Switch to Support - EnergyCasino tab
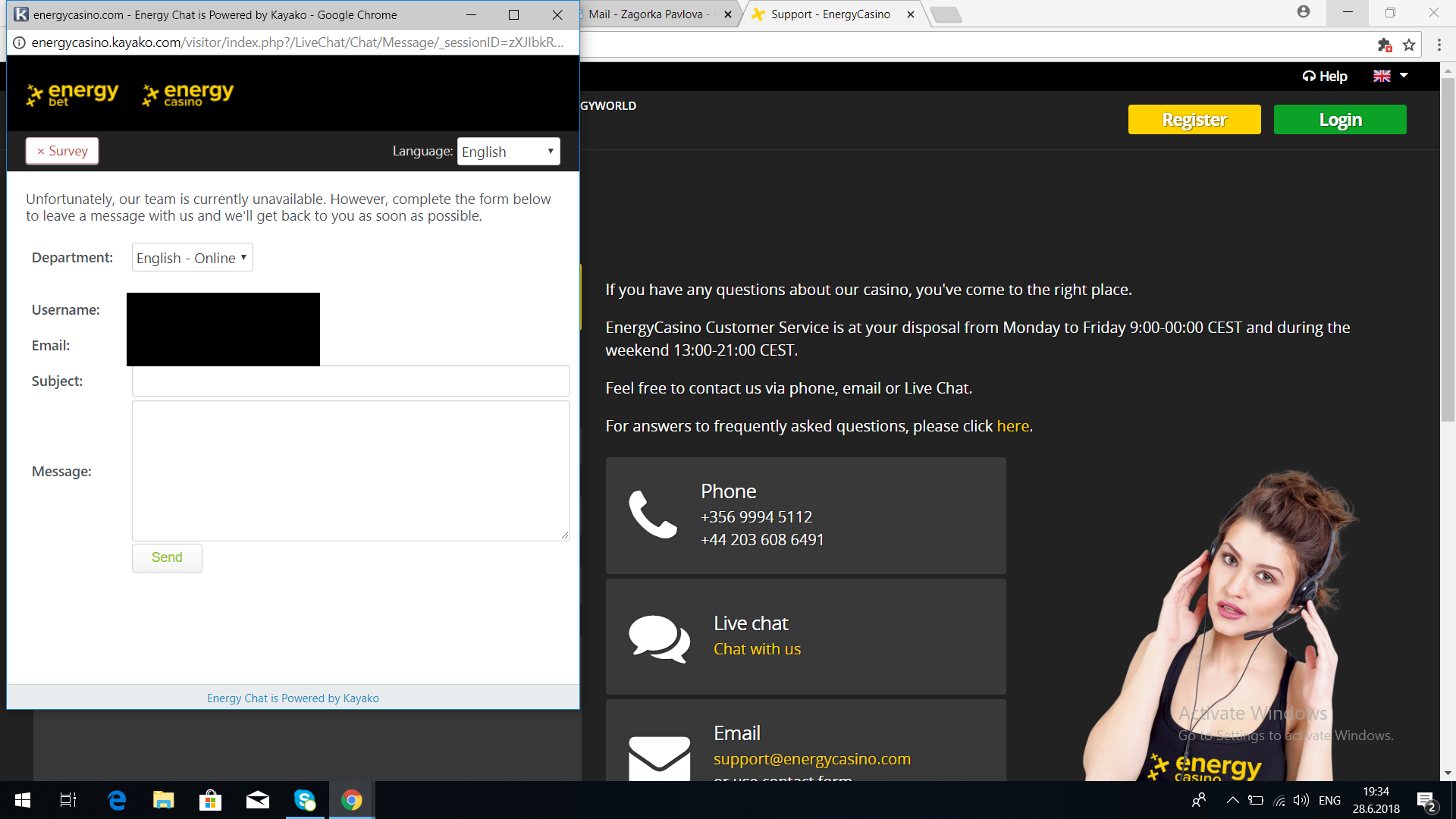This screenshot has width=1456, height=819. pos(830,14)
